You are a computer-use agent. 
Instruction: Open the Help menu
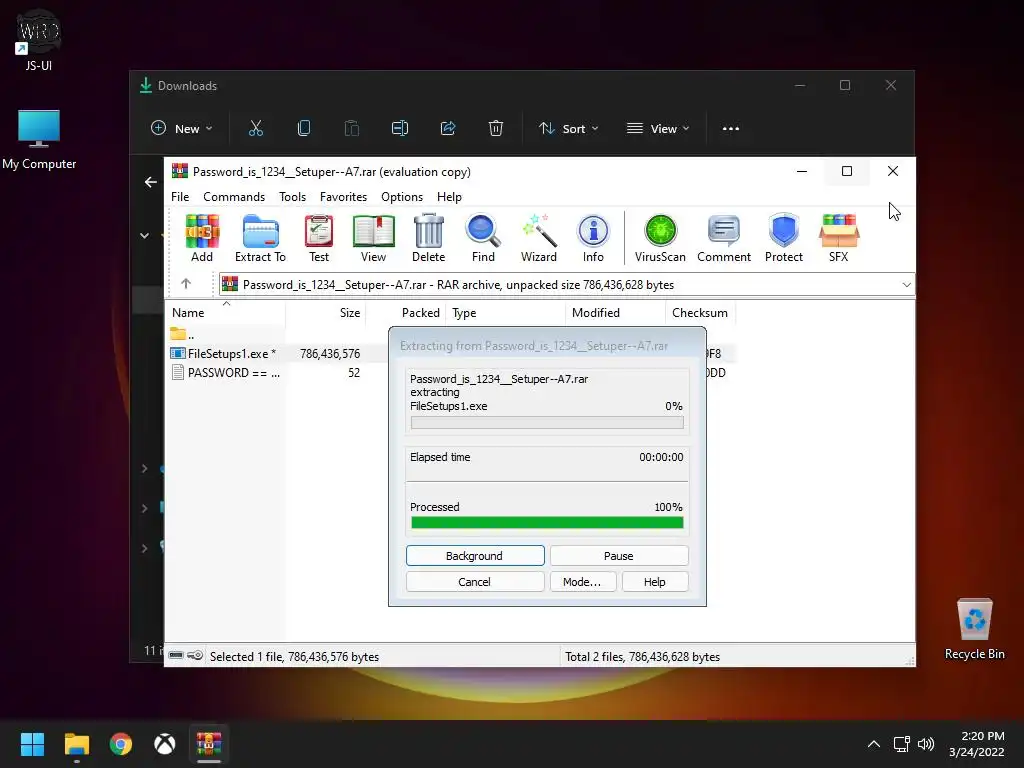[449, 197]
